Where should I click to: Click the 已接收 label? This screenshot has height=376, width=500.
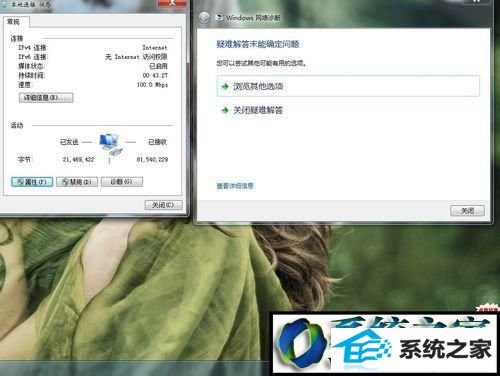tap(157, 142)
